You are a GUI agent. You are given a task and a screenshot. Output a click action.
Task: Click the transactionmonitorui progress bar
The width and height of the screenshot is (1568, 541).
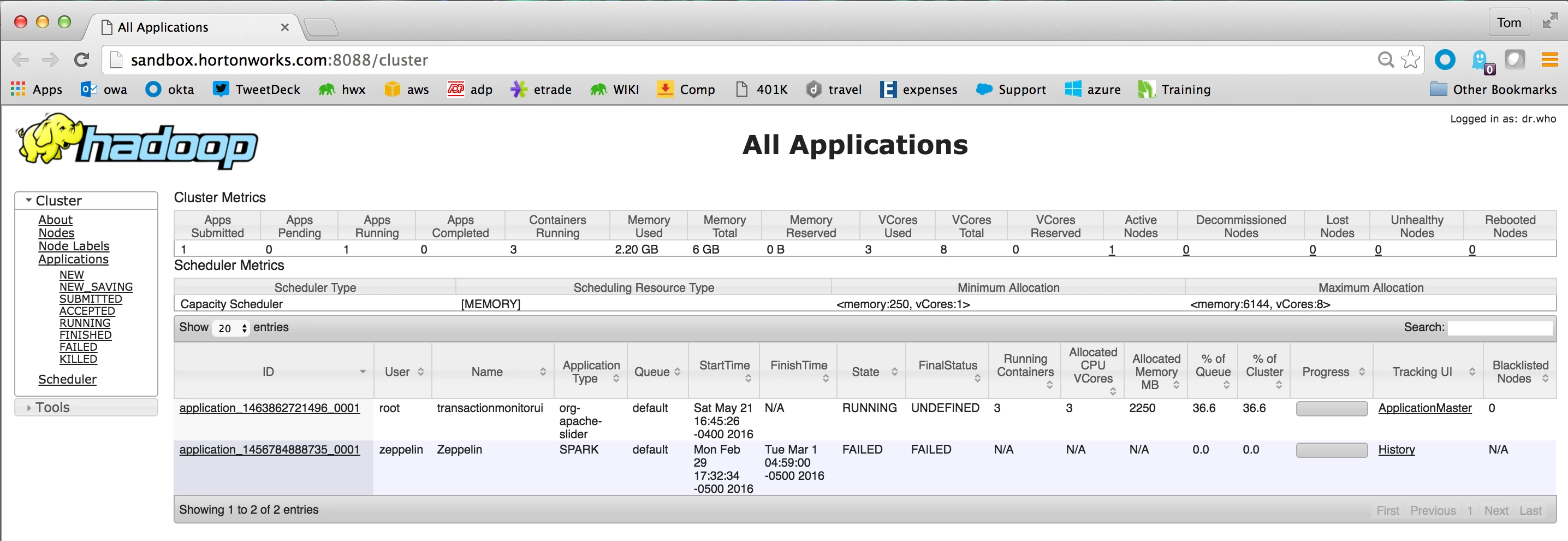1331,408
